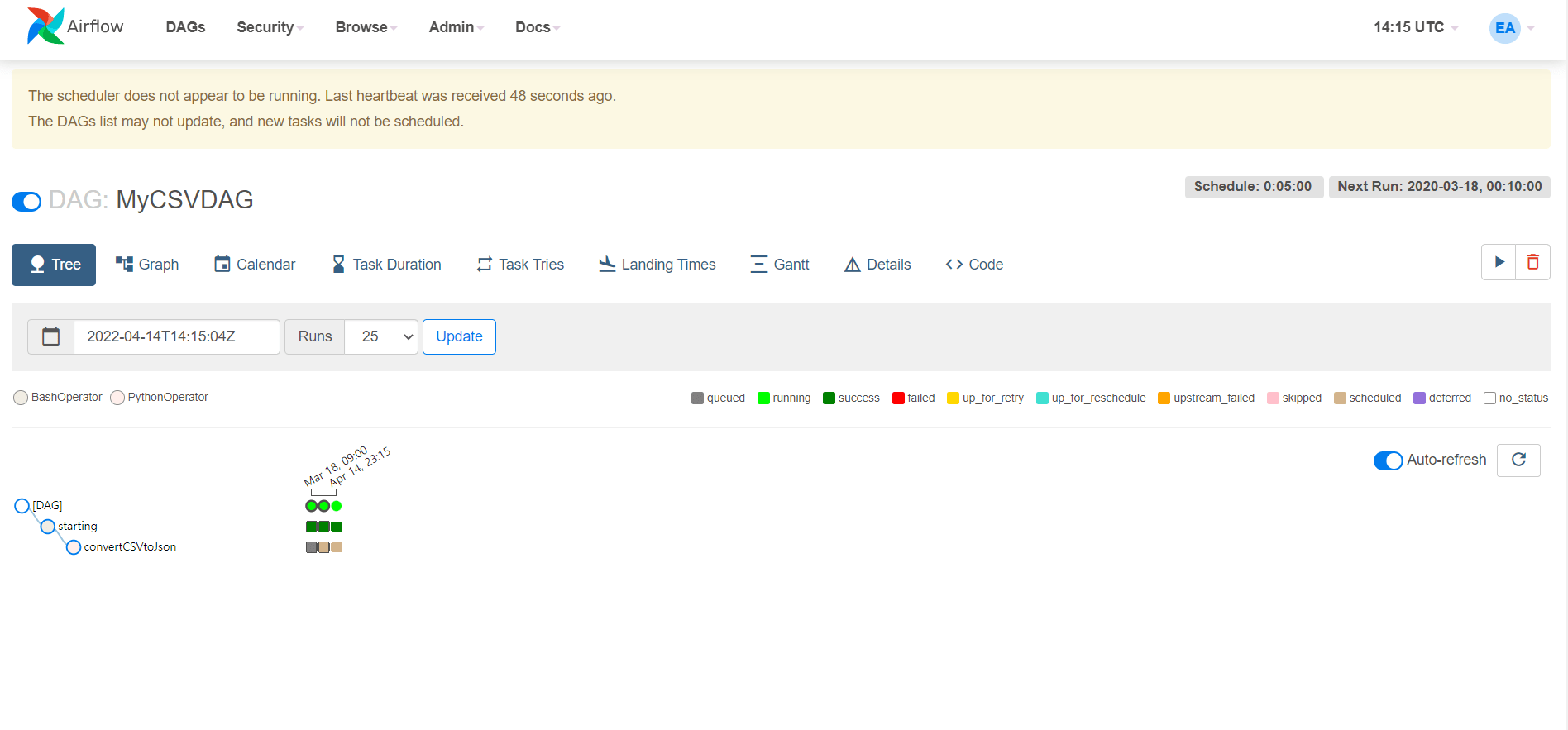Screen dimensions: 1568x730
Task: Open the Task Tries tab
Action: [521, 265]
